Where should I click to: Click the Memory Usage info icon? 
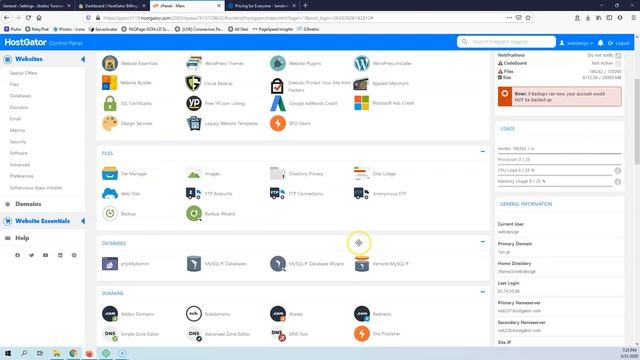[x=618, y=182]
